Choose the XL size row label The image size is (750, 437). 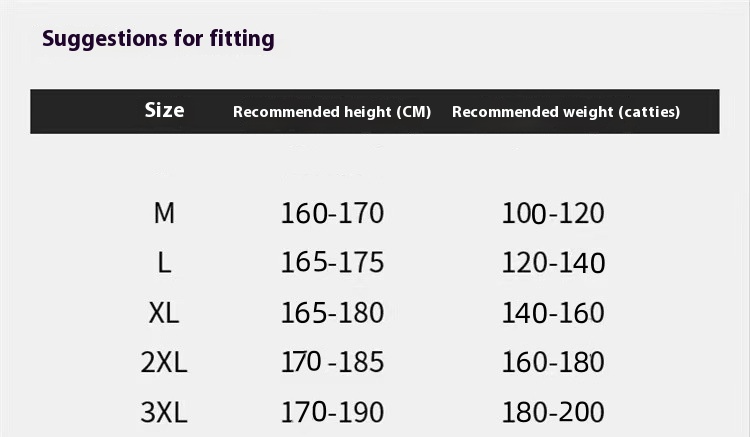pyautogui.click(x=164, y=313)
